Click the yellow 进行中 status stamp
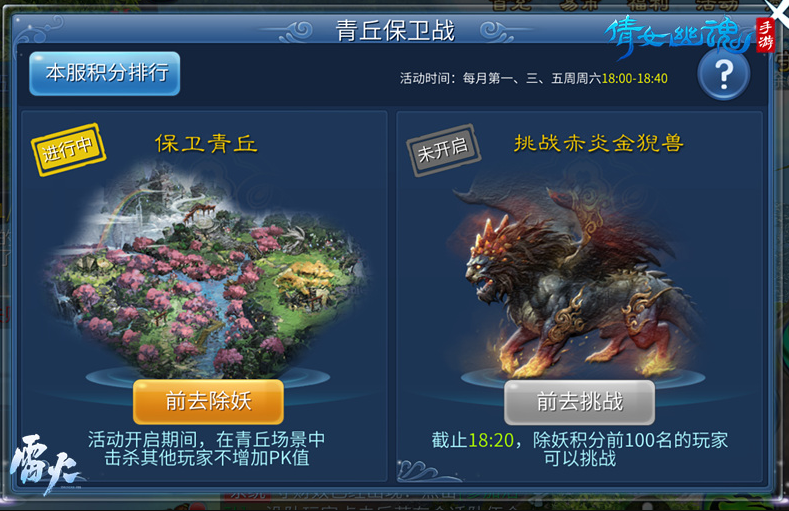Screen dimensions: 789x511 coord(68,149)
